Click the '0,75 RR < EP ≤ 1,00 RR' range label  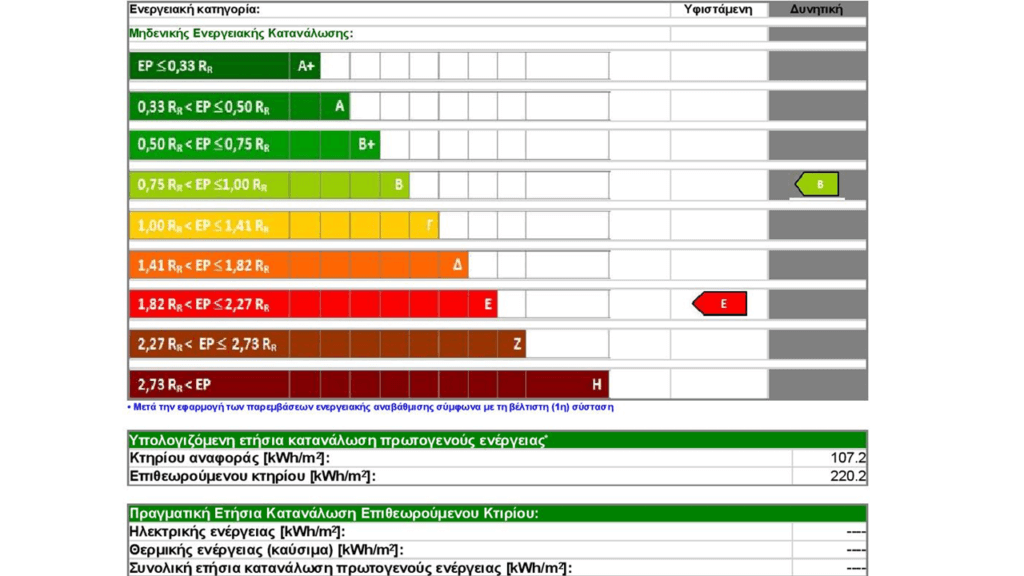click(x=202, y=185)
